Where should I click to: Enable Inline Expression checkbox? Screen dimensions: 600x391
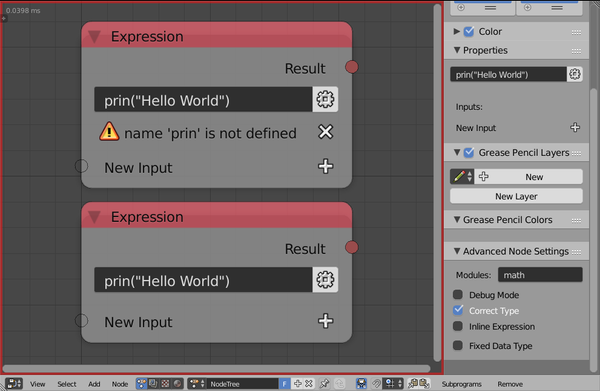click(x=458, y=326)
